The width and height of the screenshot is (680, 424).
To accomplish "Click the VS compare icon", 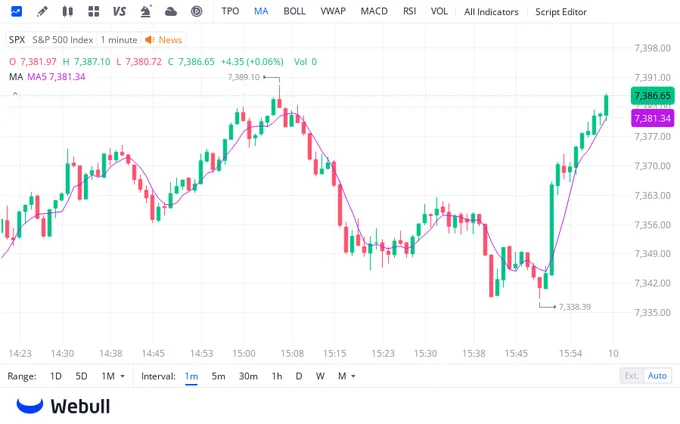I will (x=119, y=11).
